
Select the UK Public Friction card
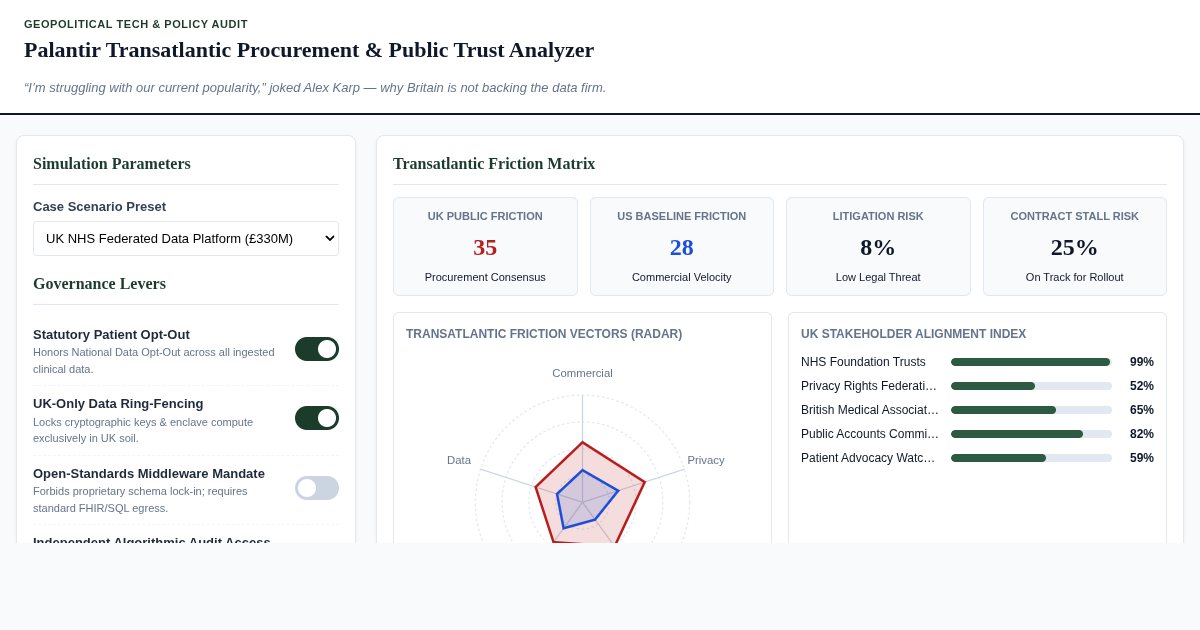(485, 246)
